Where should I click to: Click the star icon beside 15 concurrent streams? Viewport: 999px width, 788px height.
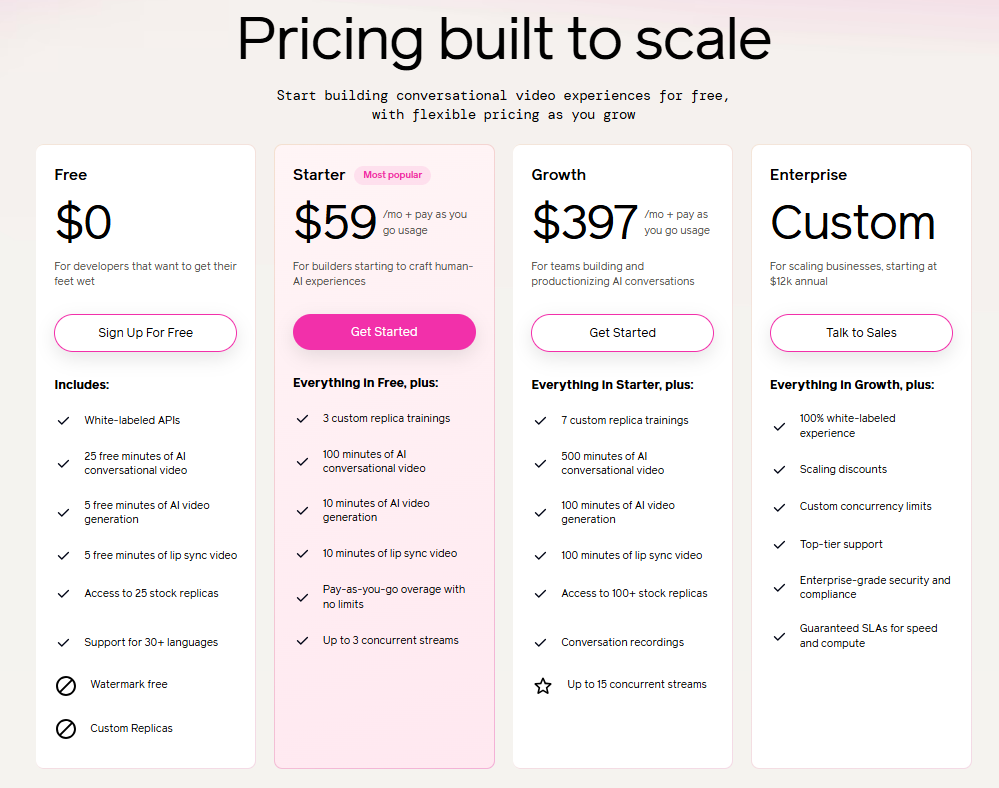(543, 685)
